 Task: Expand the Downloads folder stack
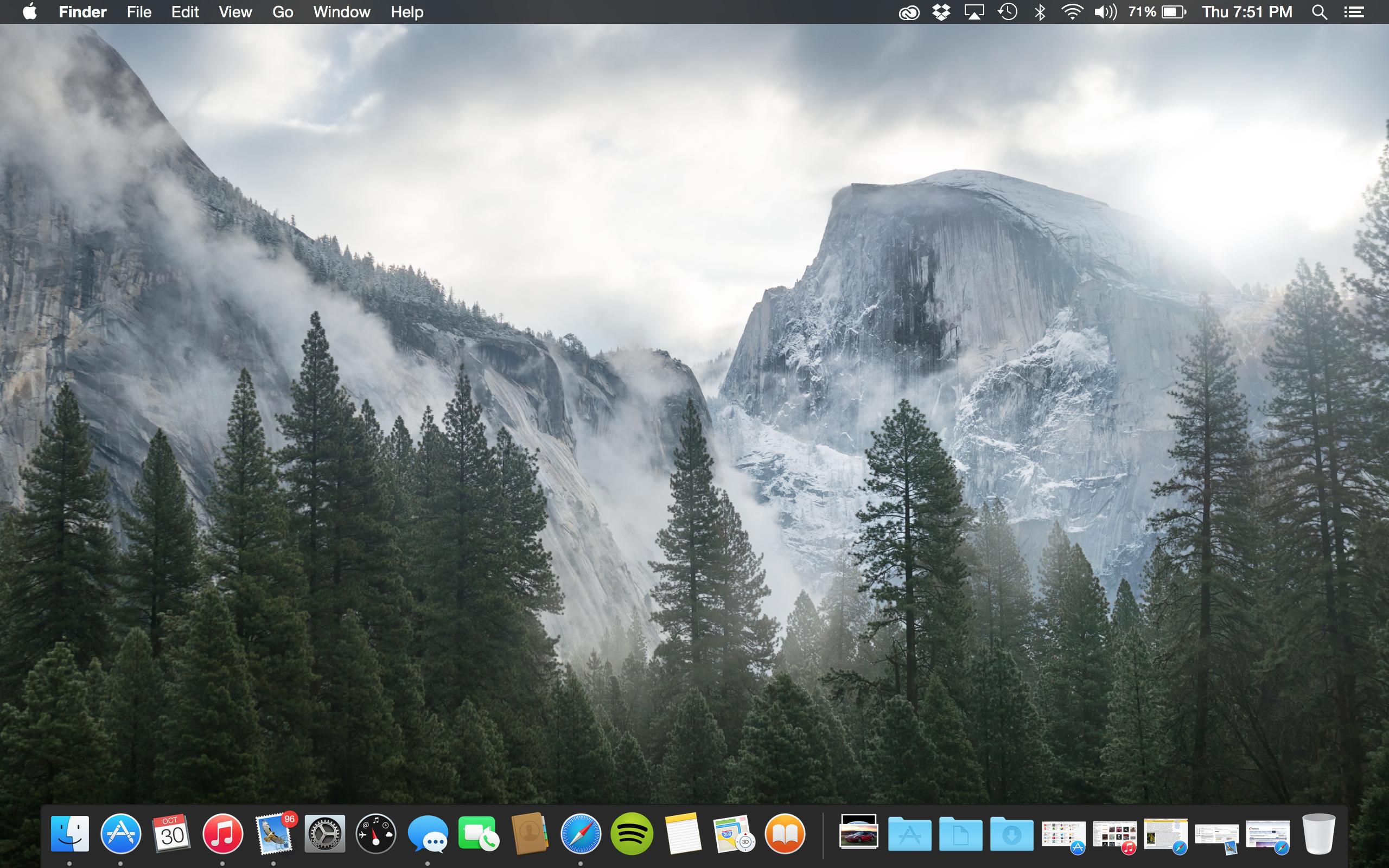pyautogui.click(x=1012, y=834)
